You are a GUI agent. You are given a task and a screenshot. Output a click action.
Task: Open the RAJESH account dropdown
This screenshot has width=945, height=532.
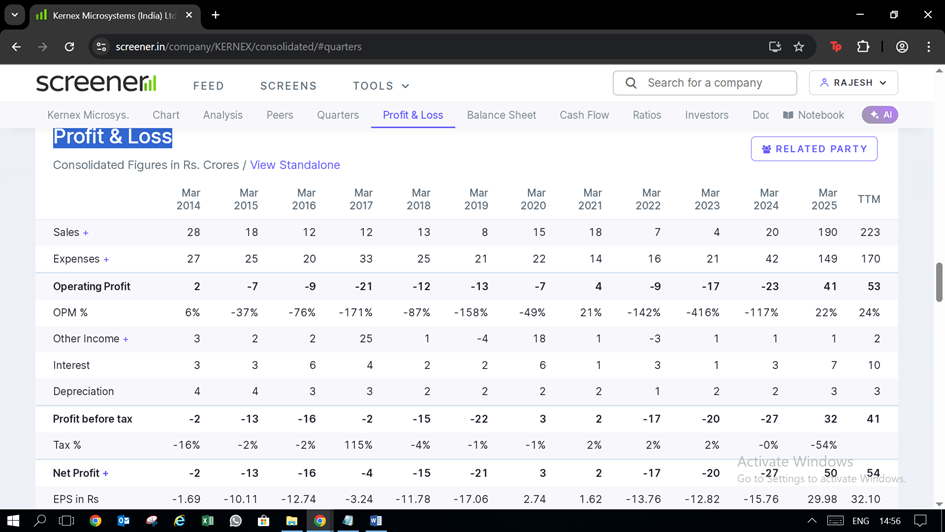pos(853,83)
